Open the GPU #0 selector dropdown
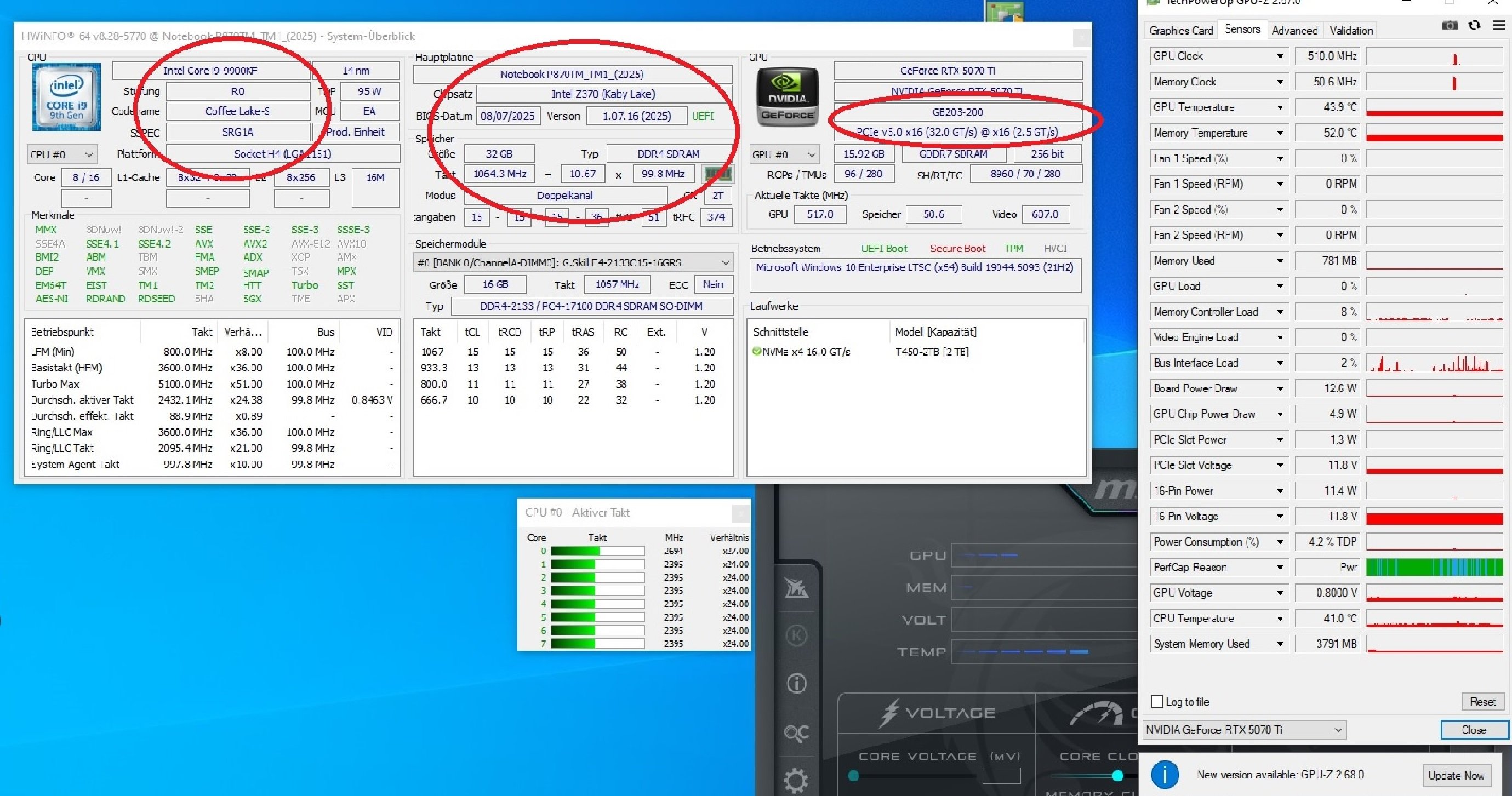The height and width of the screenshot is (796, 1512). coord(784,155)
